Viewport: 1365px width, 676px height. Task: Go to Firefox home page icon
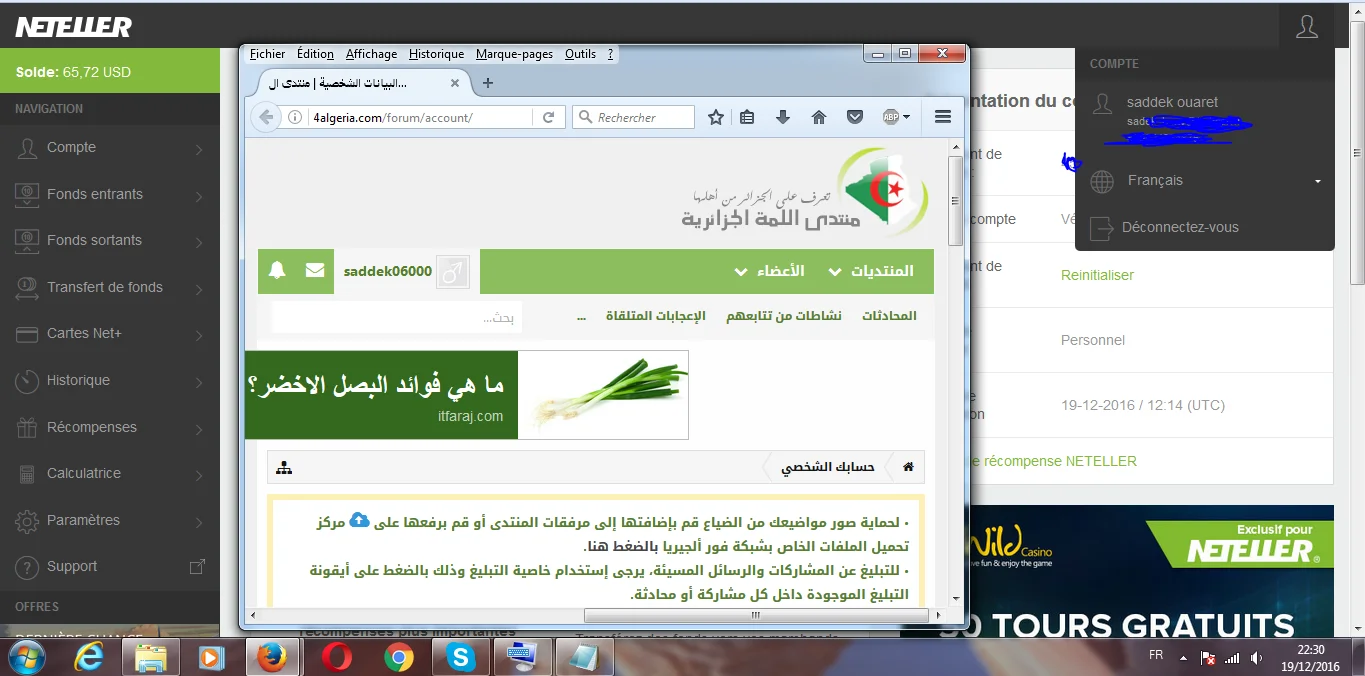click(x=819, y=117)
